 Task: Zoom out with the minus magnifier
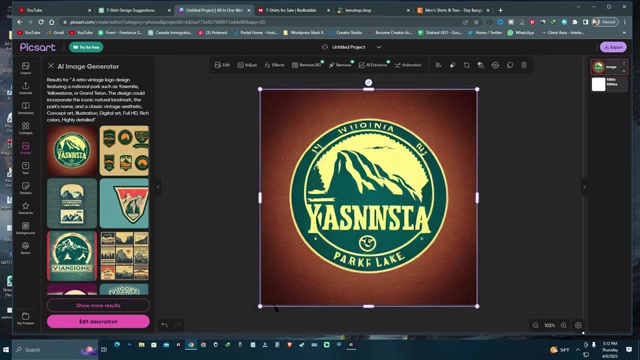(536, 325)
